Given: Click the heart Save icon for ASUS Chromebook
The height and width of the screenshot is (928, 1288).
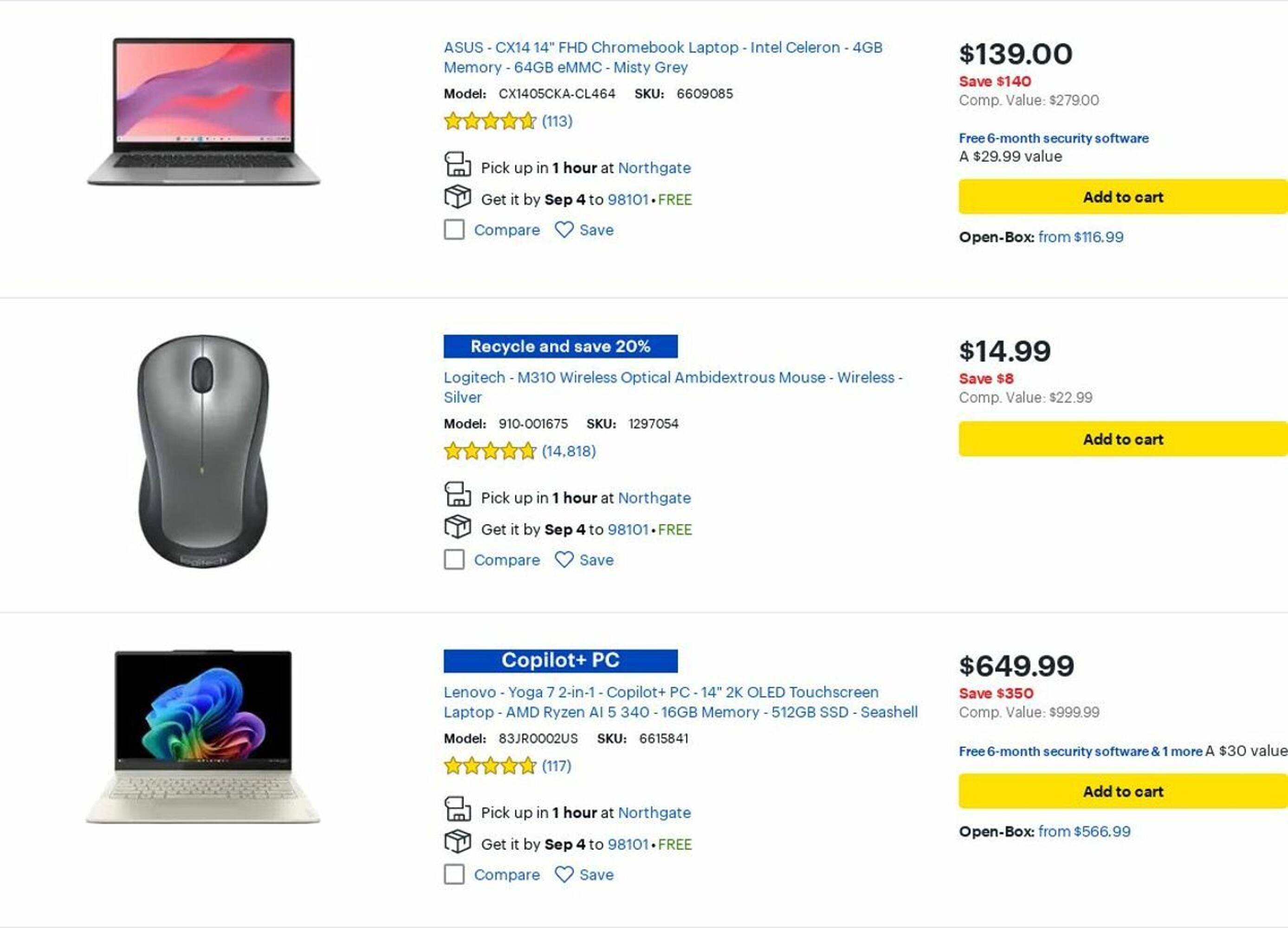Looking at the screenshot, I should click(x=563, y=230).
